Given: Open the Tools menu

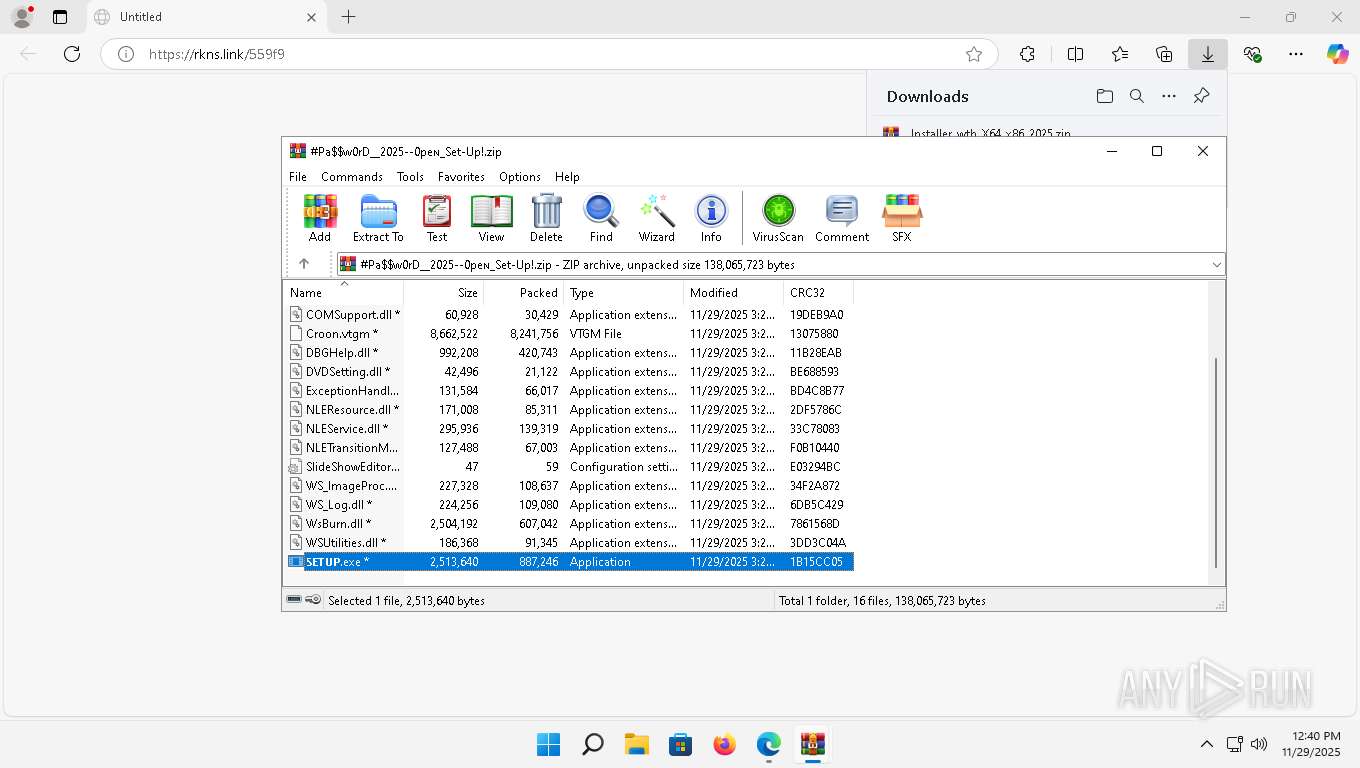Looking at the screenshot, I should click(x=410, y=177).
